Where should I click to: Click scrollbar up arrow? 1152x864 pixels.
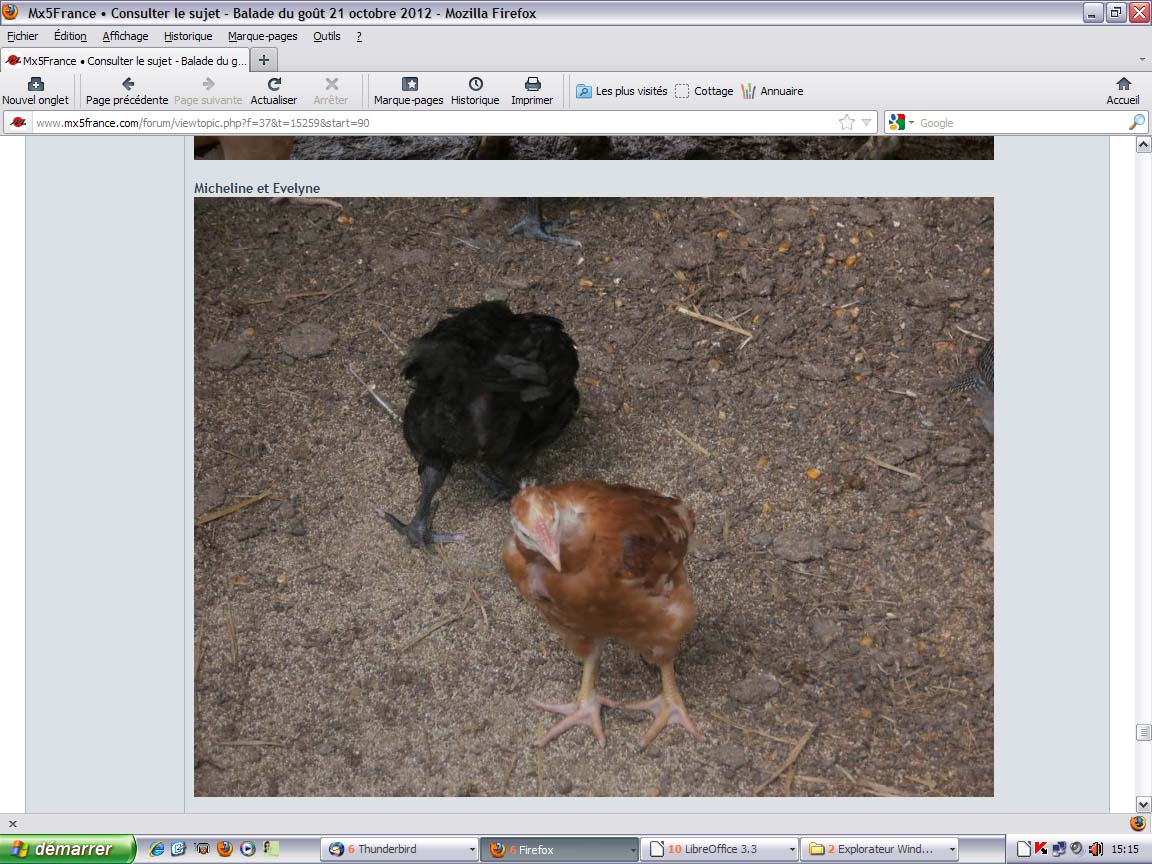click(x=1143, y=145)
